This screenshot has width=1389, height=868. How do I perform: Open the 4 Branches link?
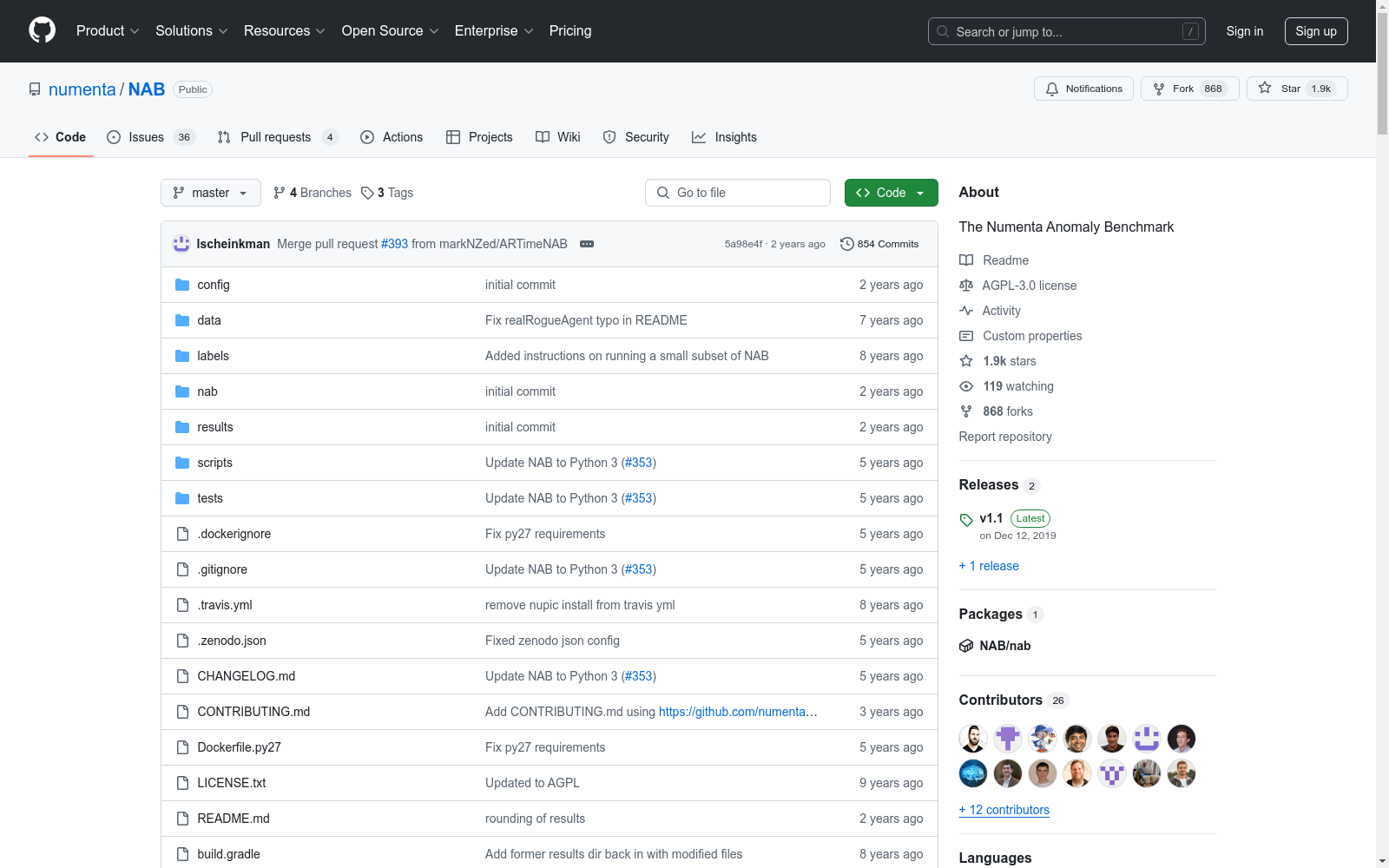tap(313, 193)
